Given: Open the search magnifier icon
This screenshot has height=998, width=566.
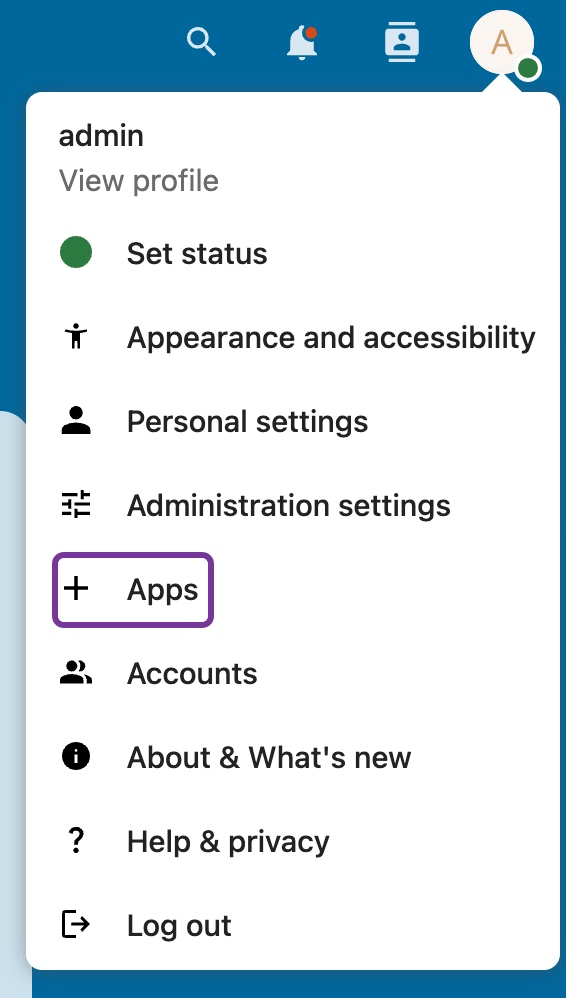Looking at the screenshot, I should click(201, 42).
